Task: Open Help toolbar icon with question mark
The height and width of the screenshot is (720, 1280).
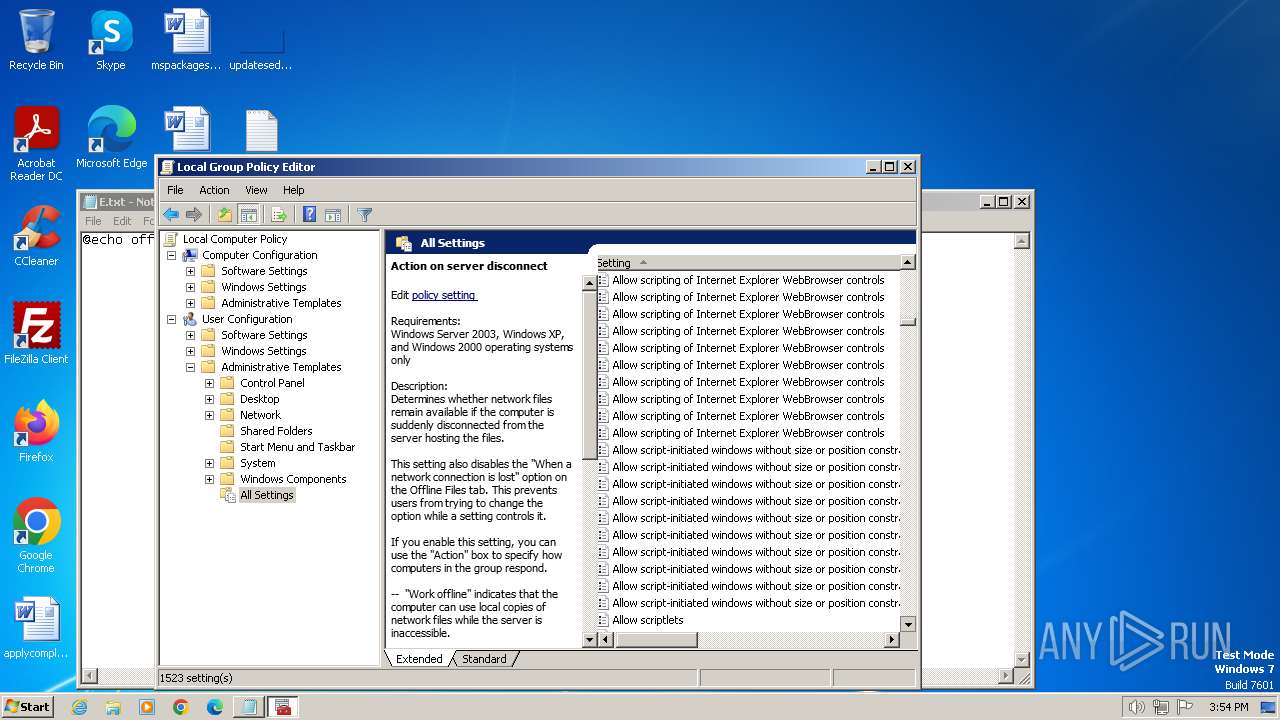Action: [x=309, y=214]
